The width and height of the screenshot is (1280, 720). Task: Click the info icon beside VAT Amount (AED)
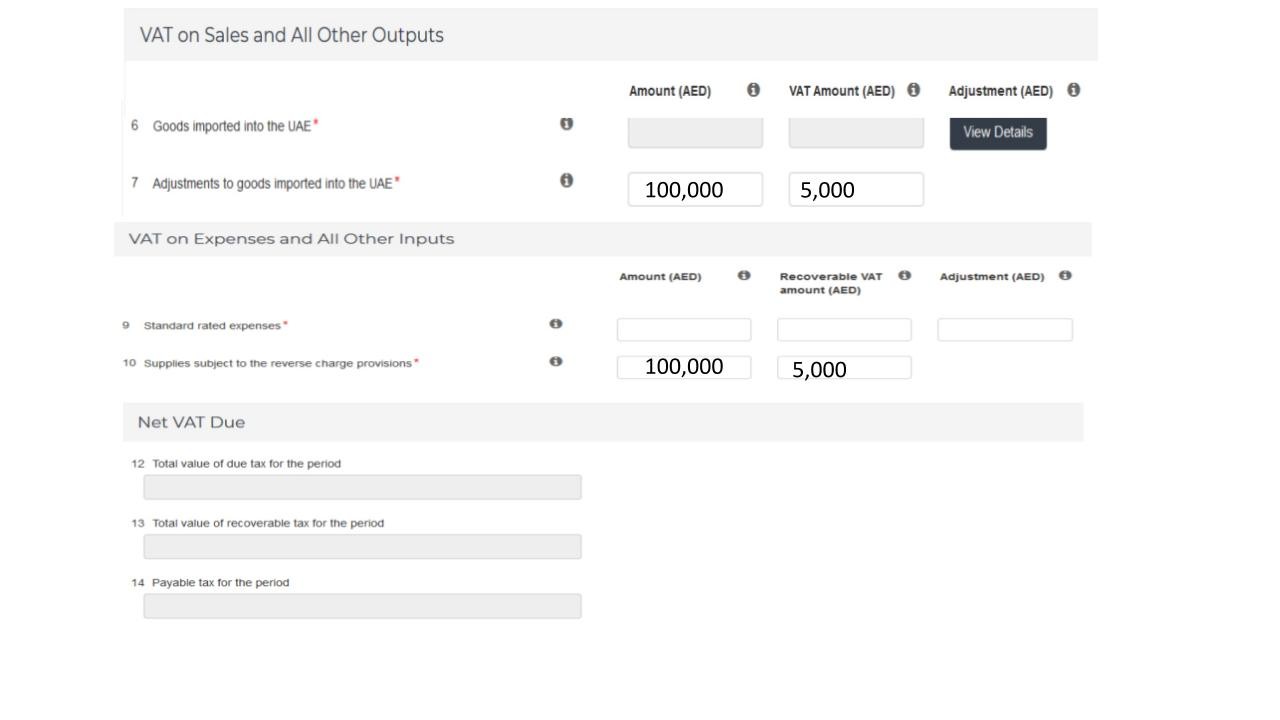pyautogui.click(x=914, y=90)
